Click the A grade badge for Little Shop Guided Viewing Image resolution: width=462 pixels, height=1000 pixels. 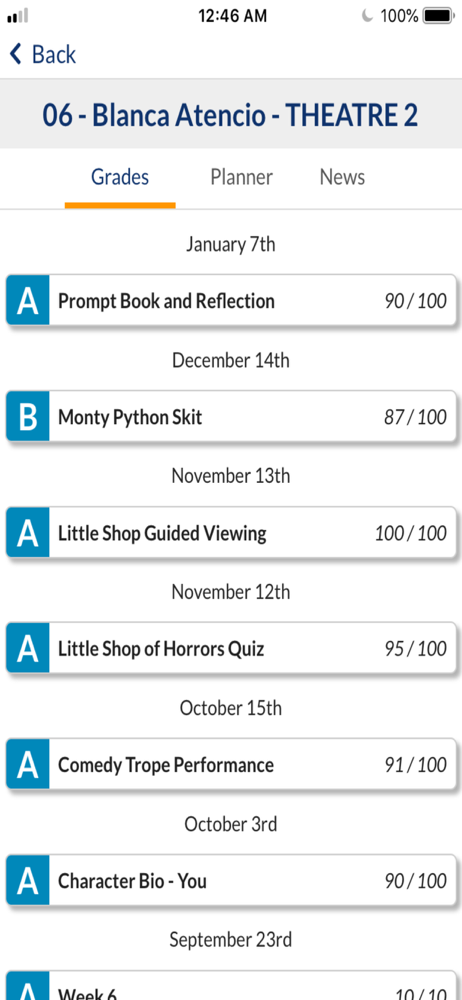click(x=27, y=533)
